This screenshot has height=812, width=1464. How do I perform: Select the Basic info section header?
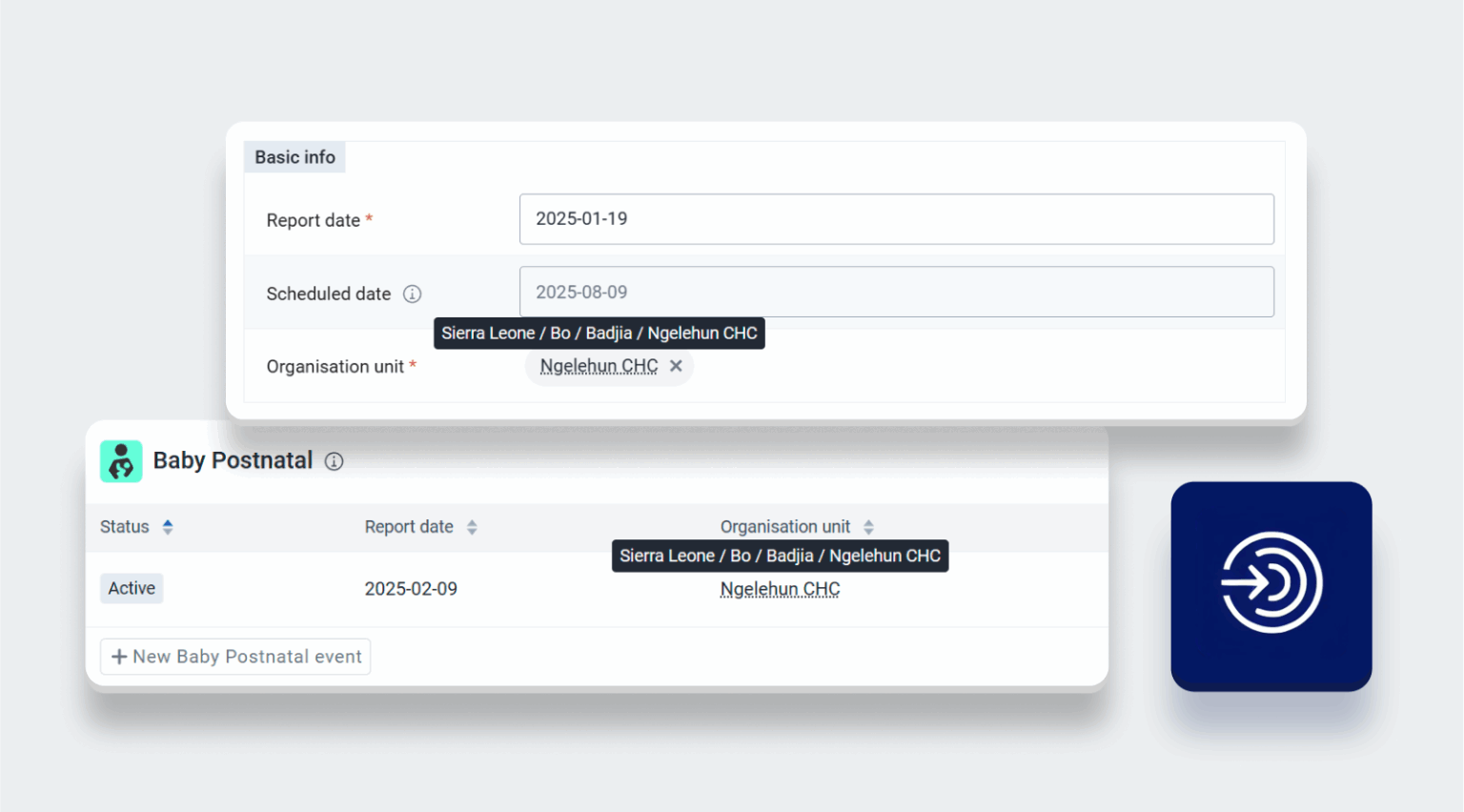(295, 156)
